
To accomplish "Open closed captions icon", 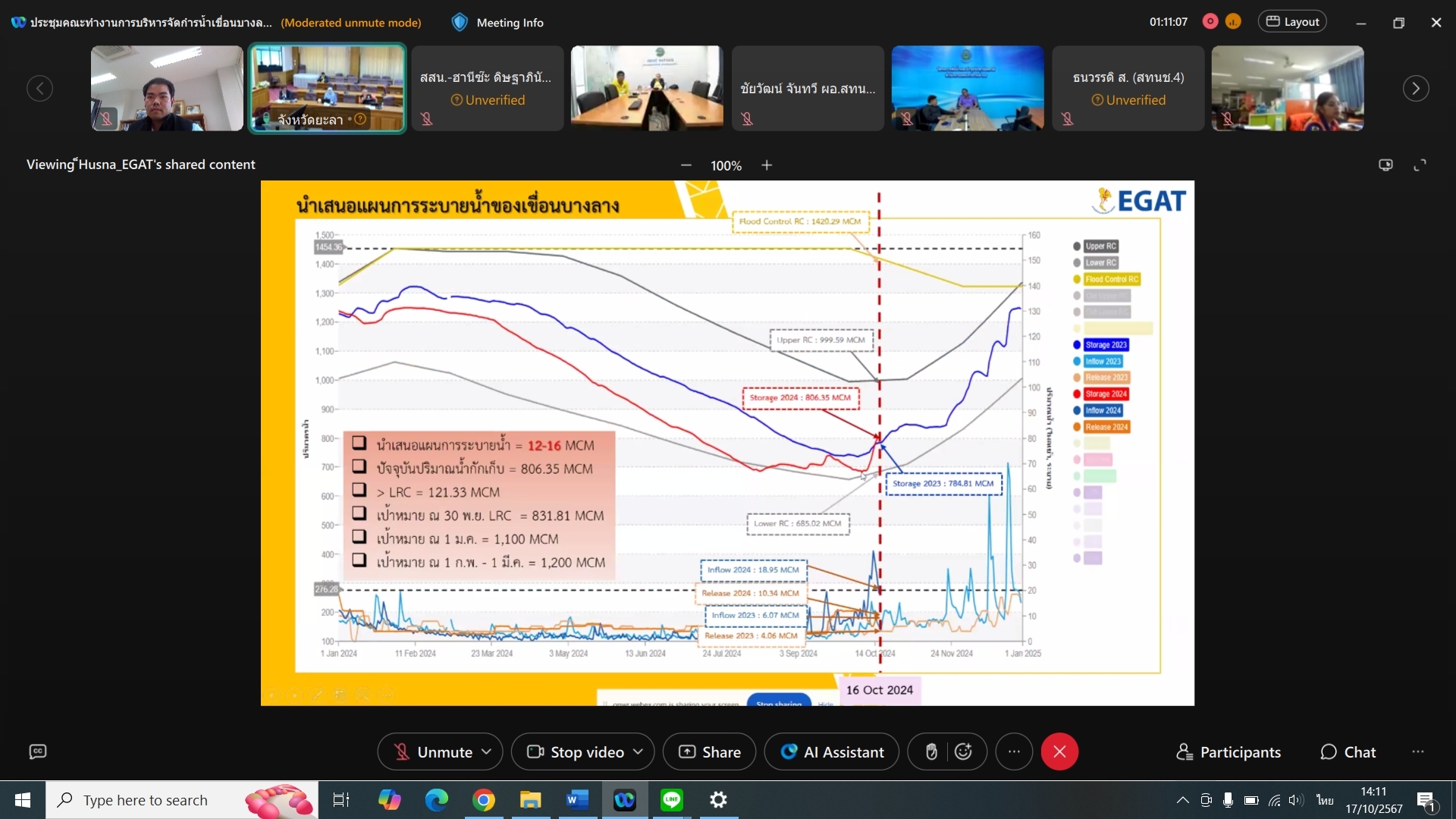I will pyautogui.click(x=38, y=752).
